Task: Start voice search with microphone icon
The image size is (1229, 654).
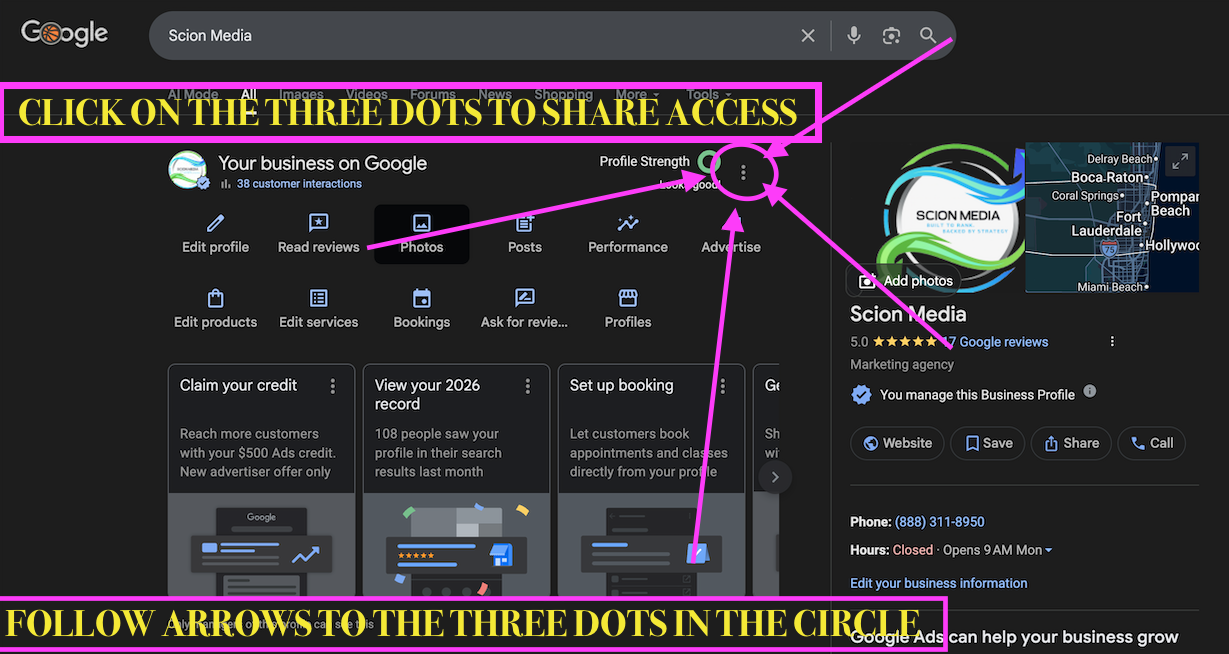Action: click(x=854, y=36)
